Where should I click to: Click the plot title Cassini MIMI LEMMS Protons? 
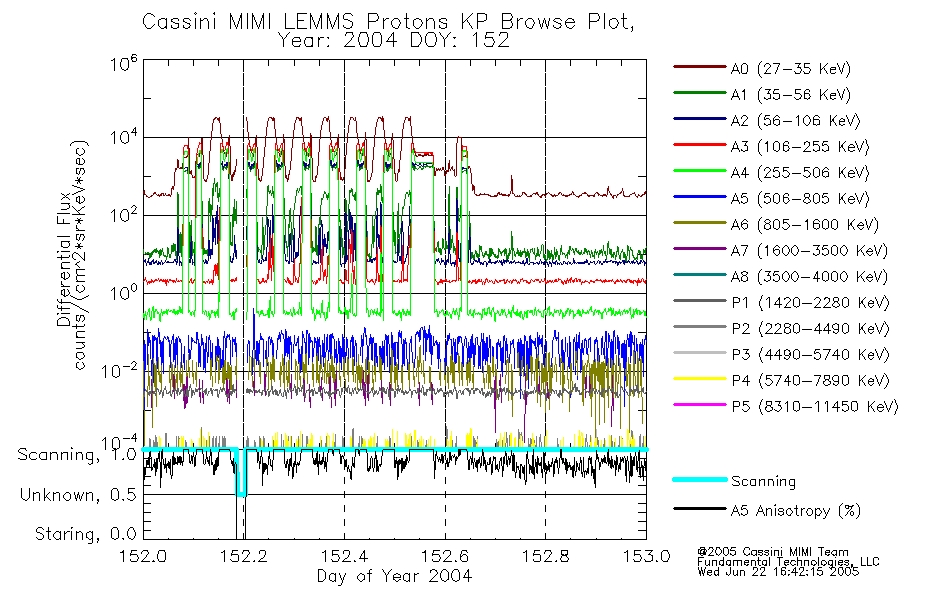[294, 22]
